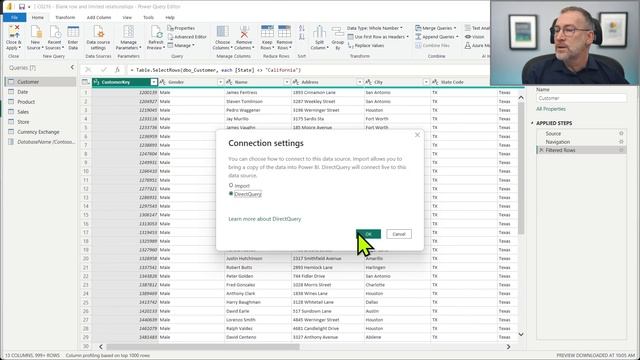
Task: Click the save icon in title bar
Action: (22, 7)
